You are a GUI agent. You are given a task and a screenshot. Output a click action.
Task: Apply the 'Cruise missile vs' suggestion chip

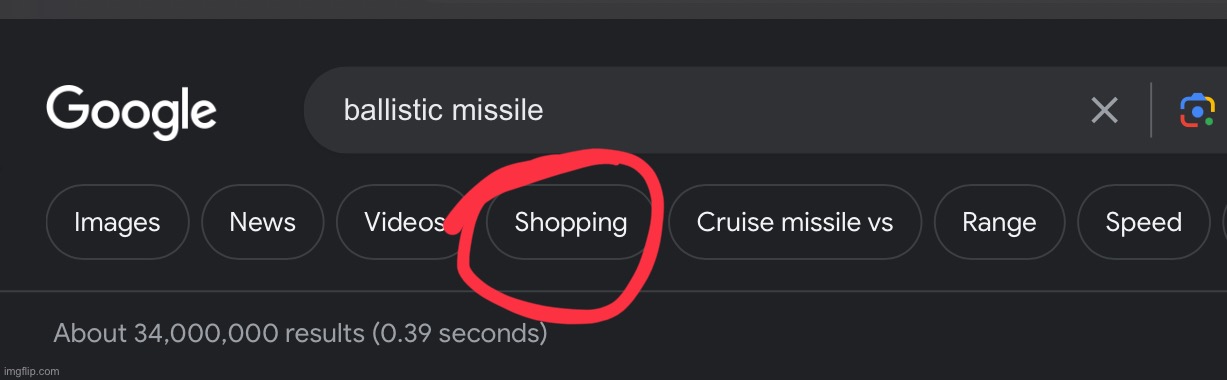(794, 222)
